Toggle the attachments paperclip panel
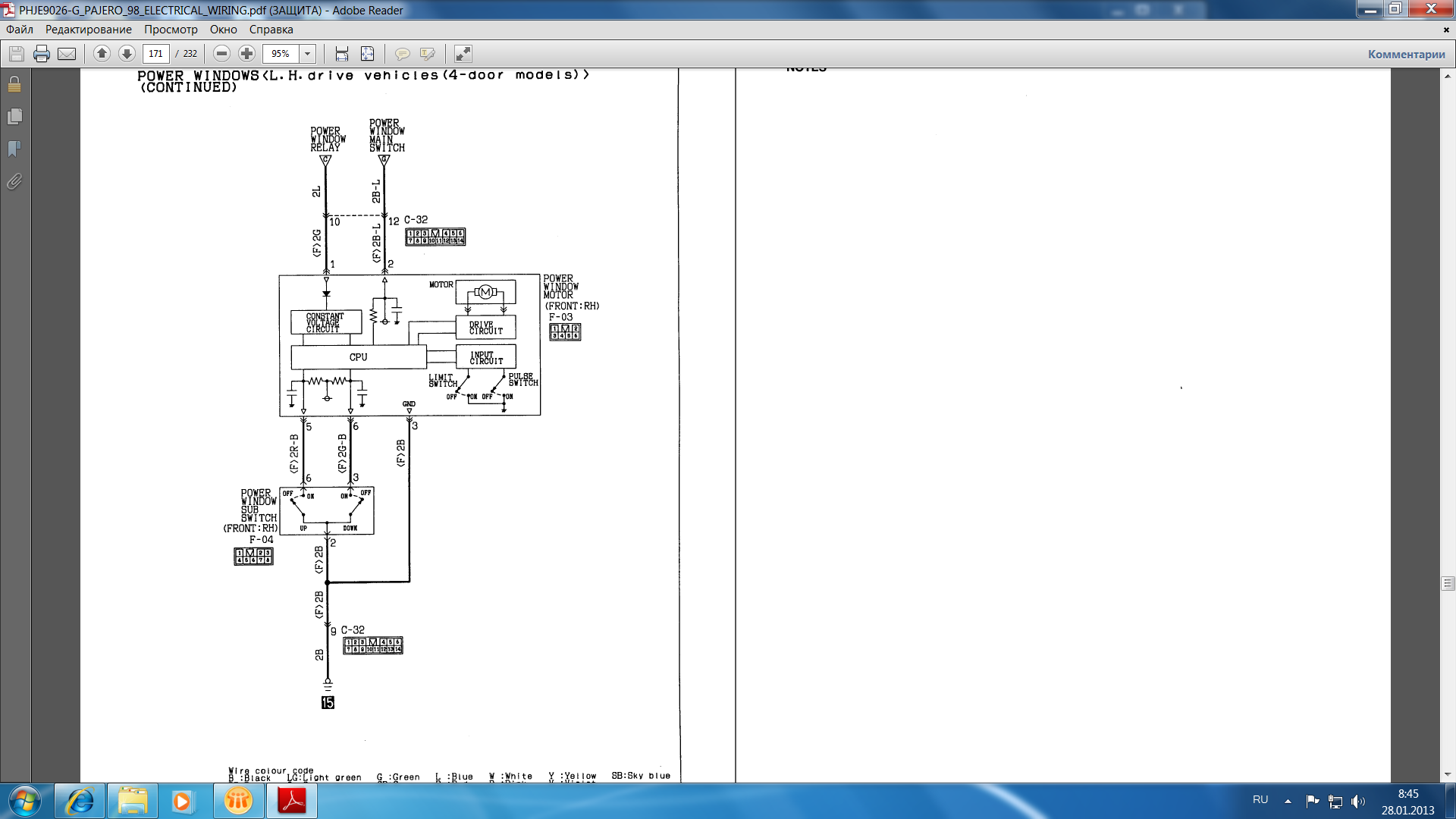Image resolution: width=1456 pixels, height=819 pixels. [x=14, y=182]
